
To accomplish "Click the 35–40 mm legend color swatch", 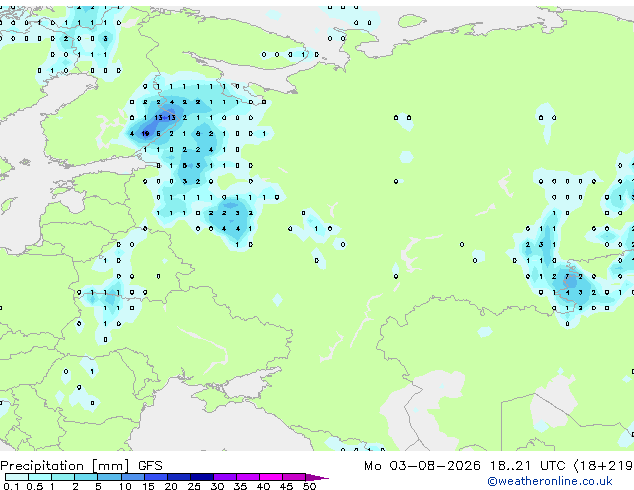I will 247,477.
